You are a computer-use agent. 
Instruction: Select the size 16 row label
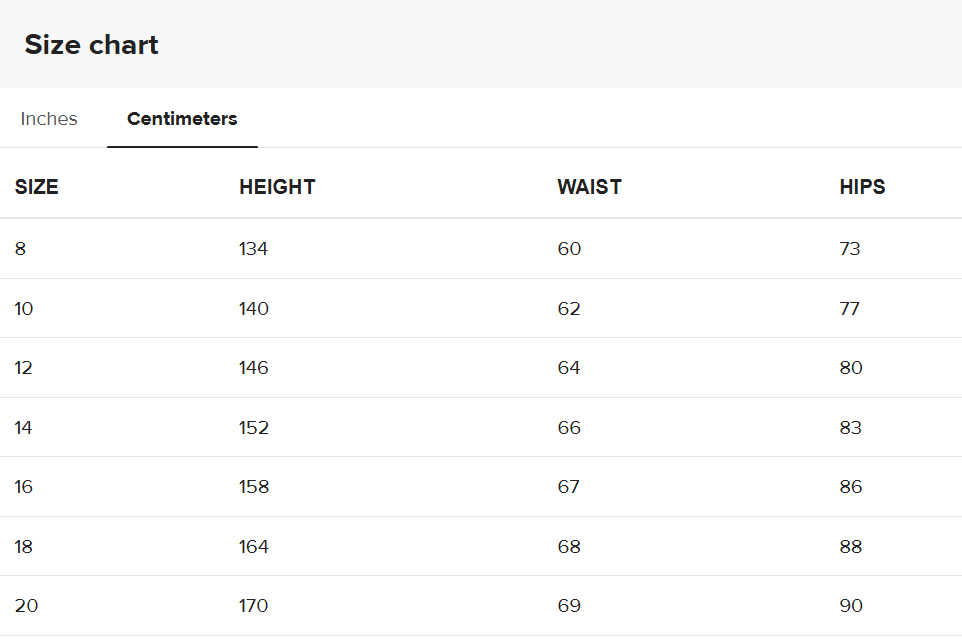click(24, 487)
